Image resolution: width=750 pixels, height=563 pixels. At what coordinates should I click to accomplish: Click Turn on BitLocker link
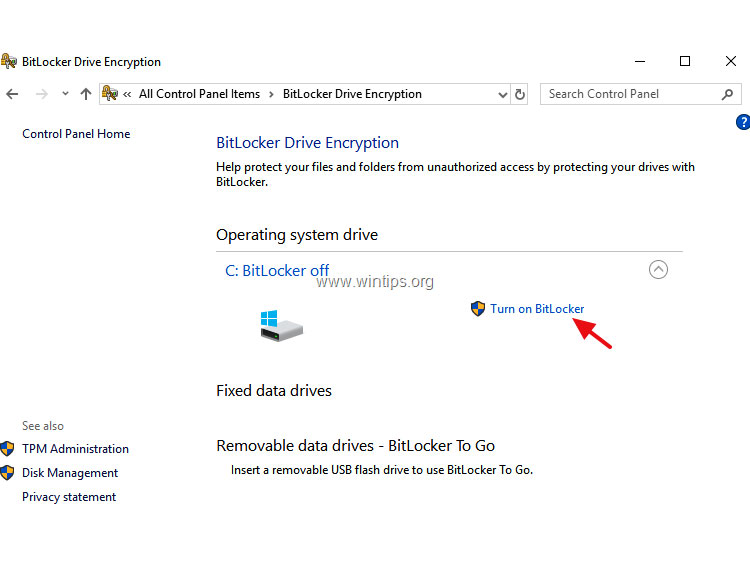point(537,309)
